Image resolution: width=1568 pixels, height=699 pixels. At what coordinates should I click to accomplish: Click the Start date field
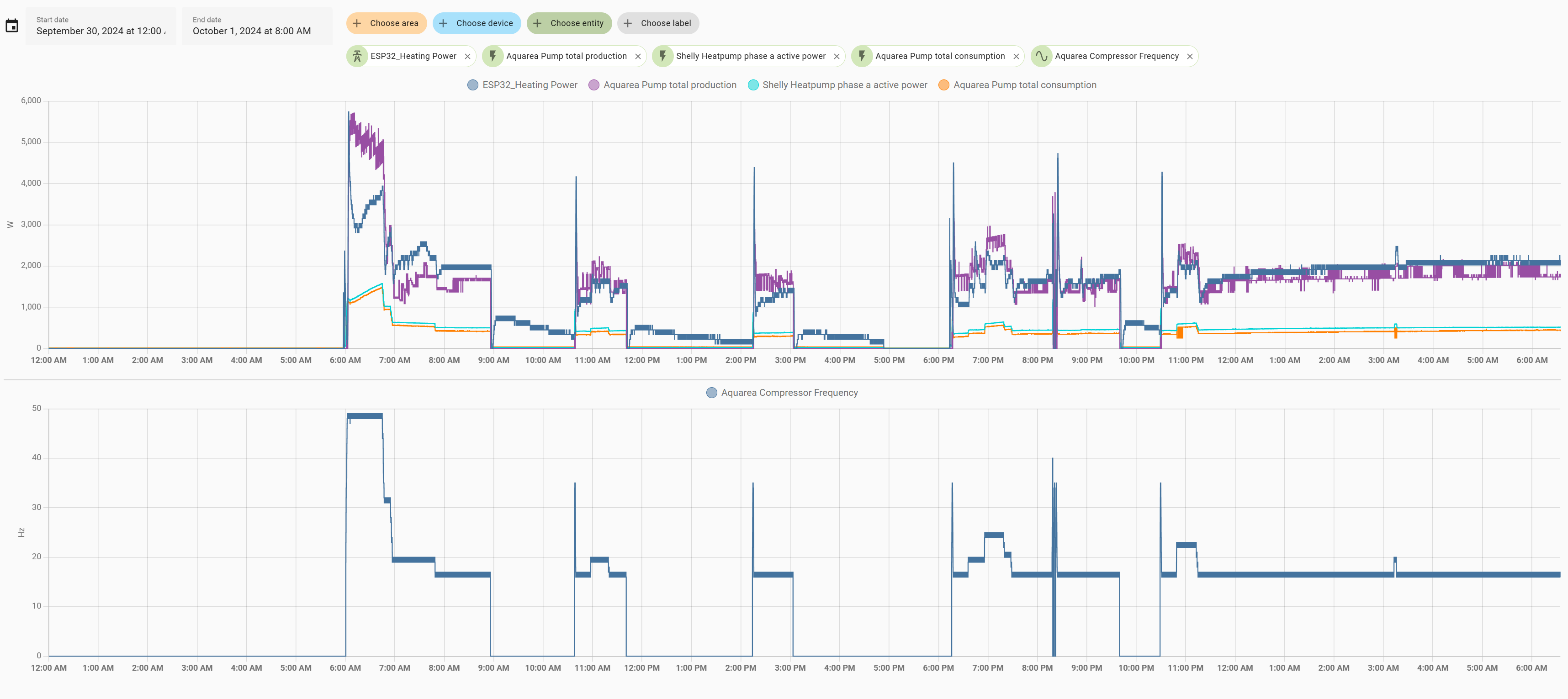pos(101,26)
